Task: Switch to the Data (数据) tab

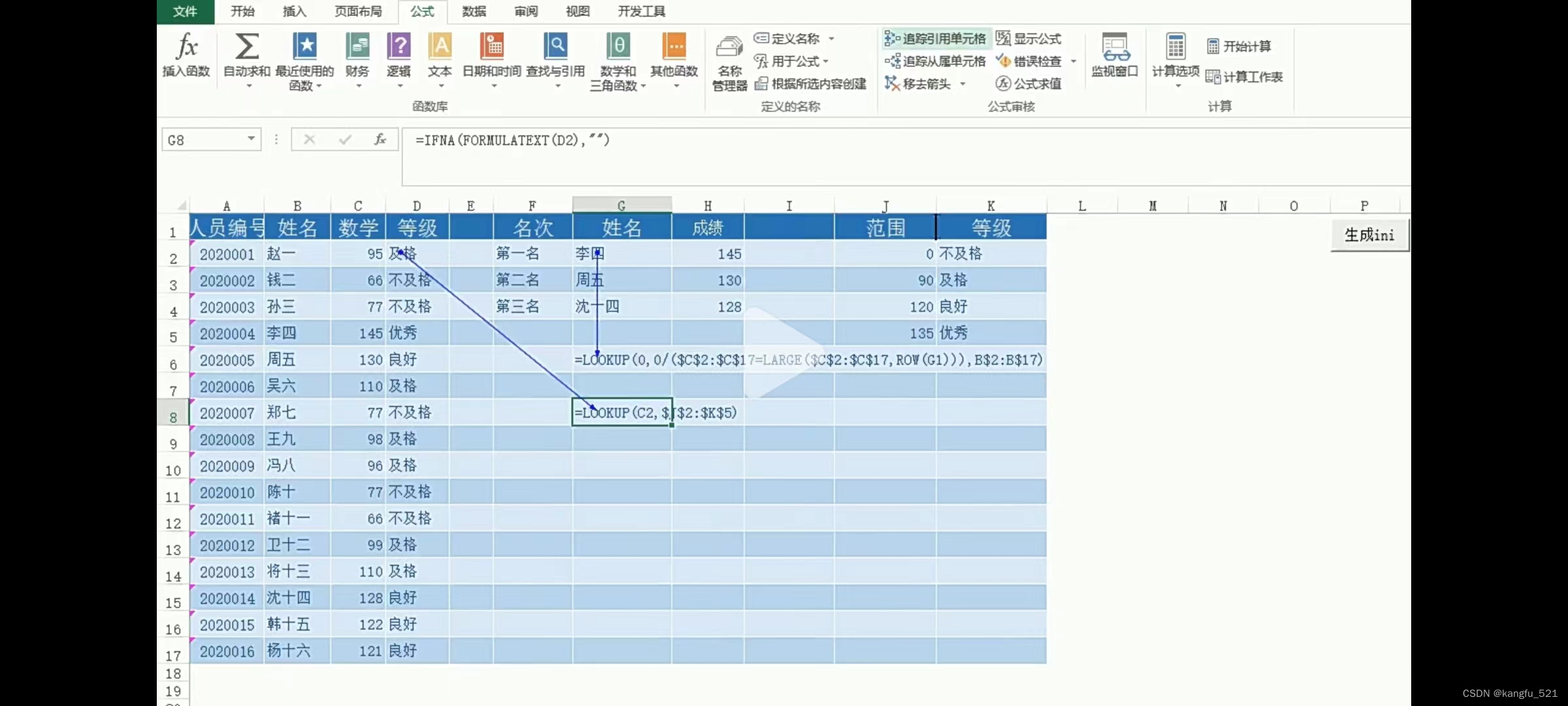Action: [474, 11]
